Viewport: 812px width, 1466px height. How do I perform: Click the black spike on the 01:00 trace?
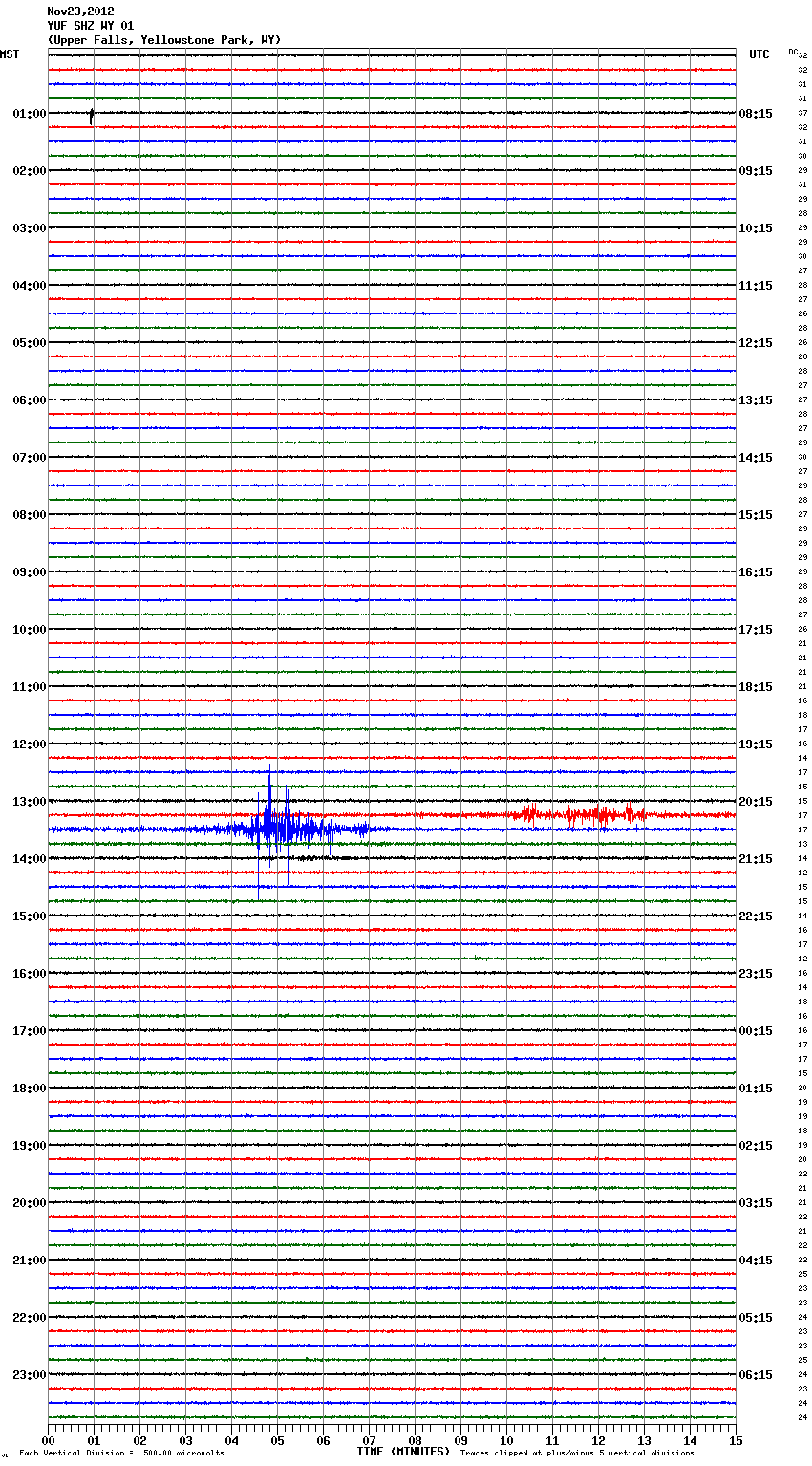point(91,117)
